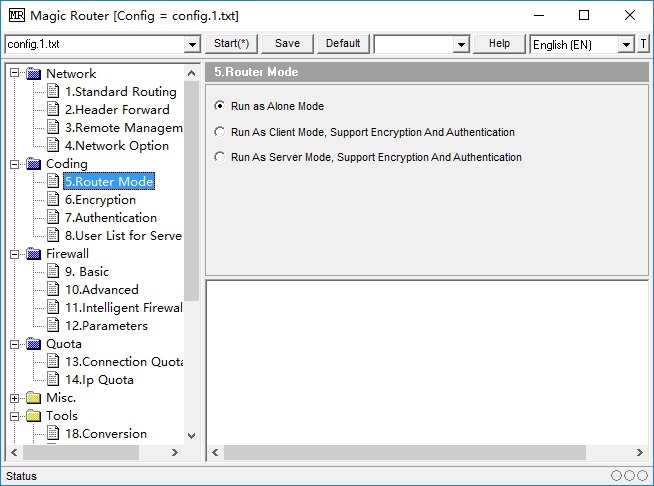Viewport: 654px width, 486px height.
Task: Collapse the Firewall tree node
Action: click(x=15, y=254)
